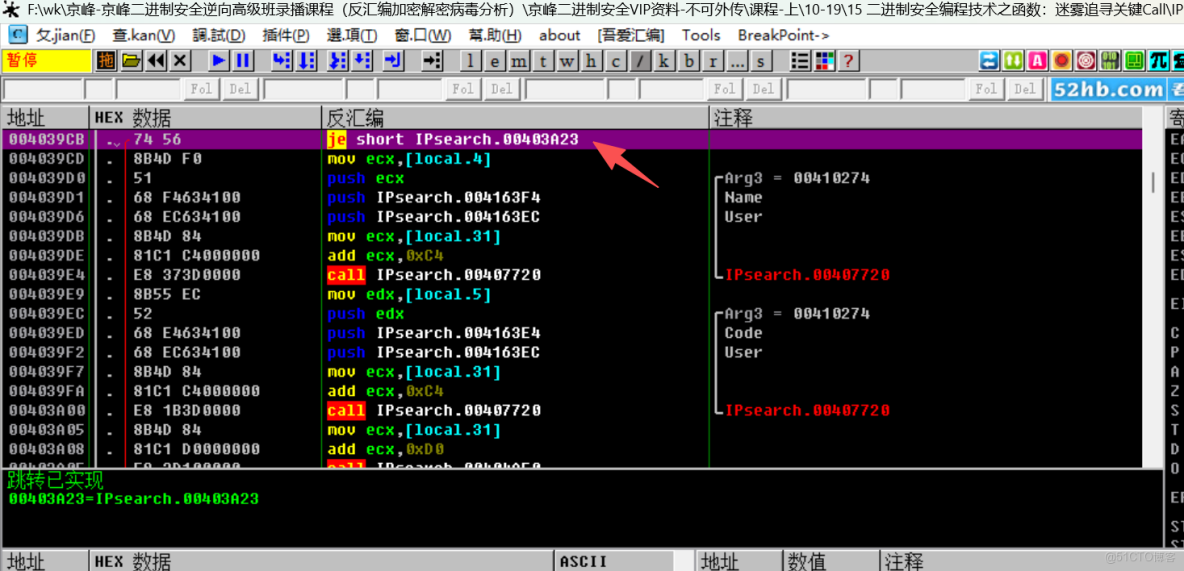Pause execution with the blue pause icon

pos(243,61)
